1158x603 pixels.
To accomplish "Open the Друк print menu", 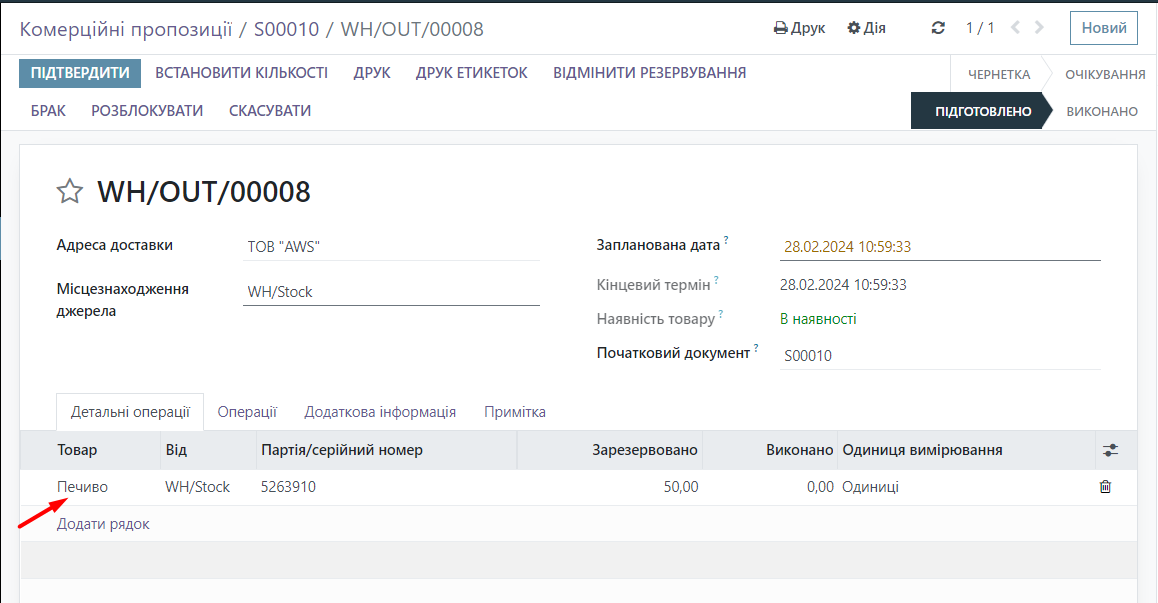I will tap(799, 28).
